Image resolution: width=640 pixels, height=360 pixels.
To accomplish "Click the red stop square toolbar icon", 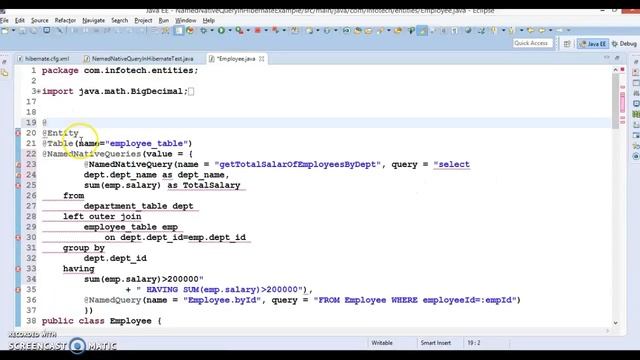I will [x=258, y=31].
